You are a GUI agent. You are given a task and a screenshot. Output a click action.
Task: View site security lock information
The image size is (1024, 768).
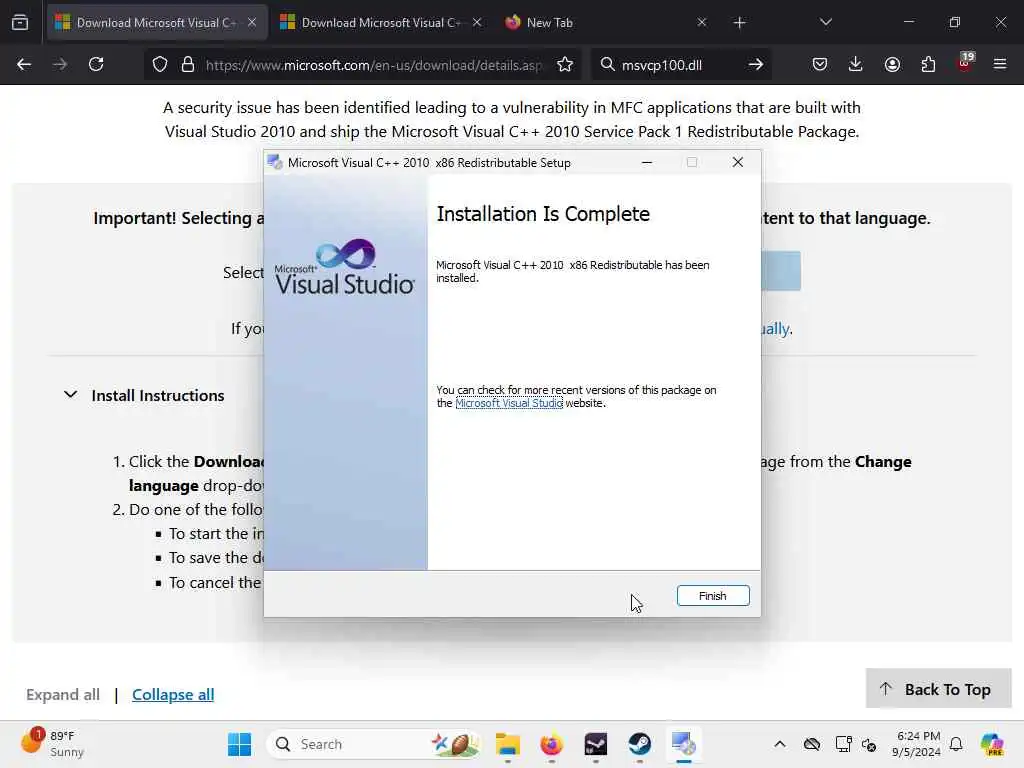188,65
